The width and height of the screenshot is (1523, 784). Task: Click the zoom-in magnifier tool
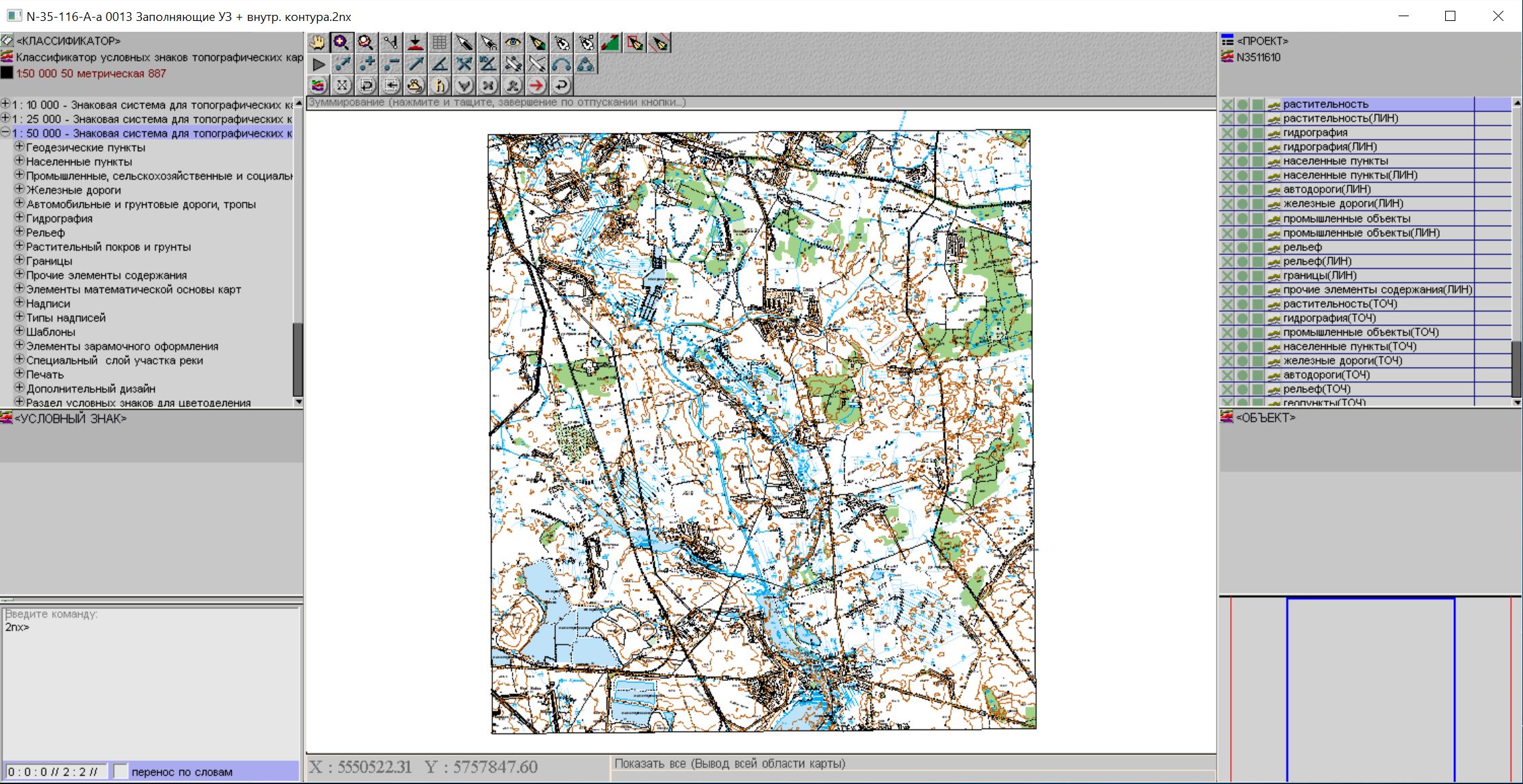pyautogui.click(x=341, y=43)
